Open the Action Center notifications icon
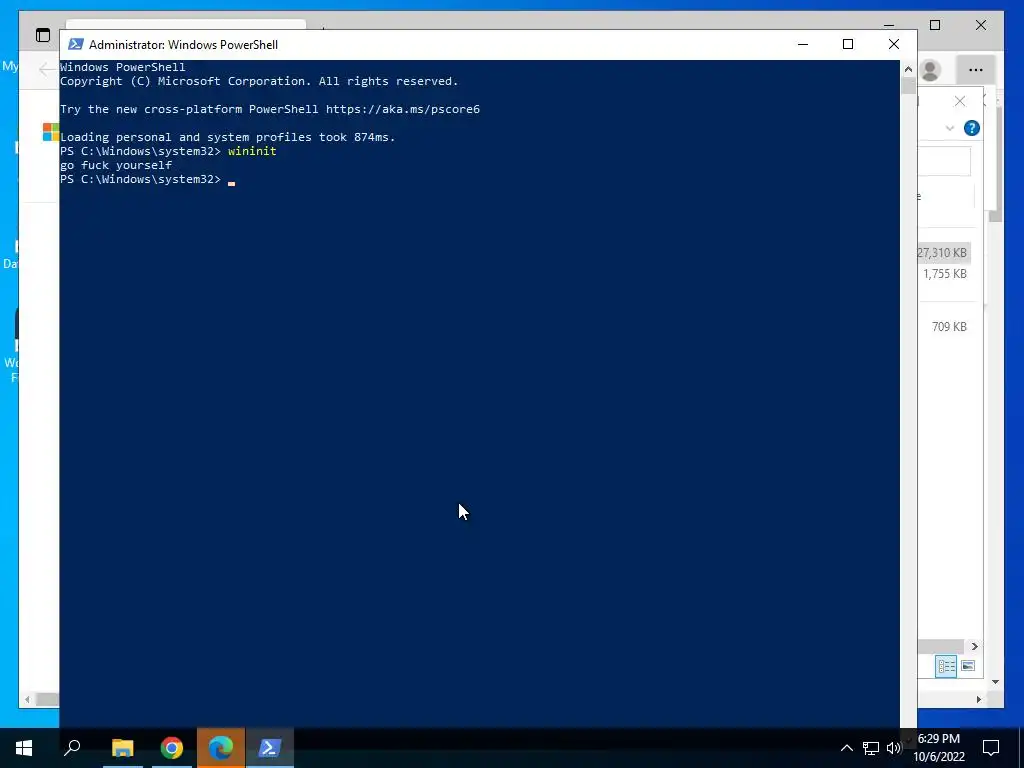Viewport: 1024px width, 768px height. coord(991,748)
